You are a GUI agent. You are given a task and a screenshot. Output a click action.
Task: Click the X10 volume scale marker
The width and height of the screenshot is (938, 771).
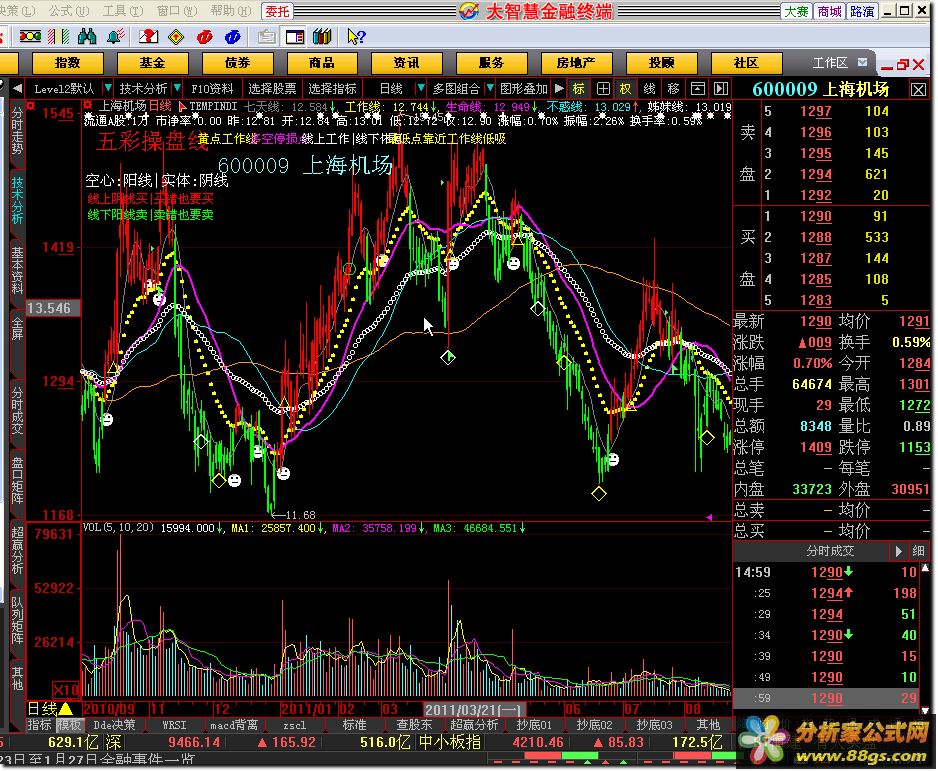point(65,690)
